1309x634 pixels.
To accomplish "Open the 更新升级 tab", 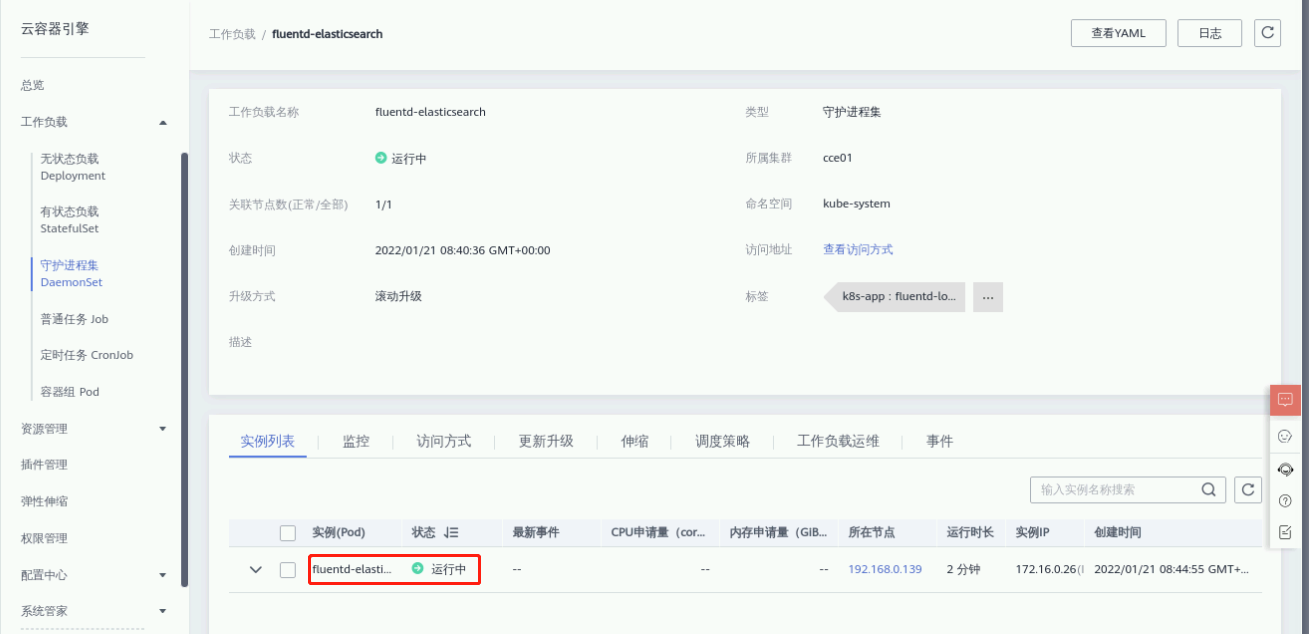I will 545,441.
